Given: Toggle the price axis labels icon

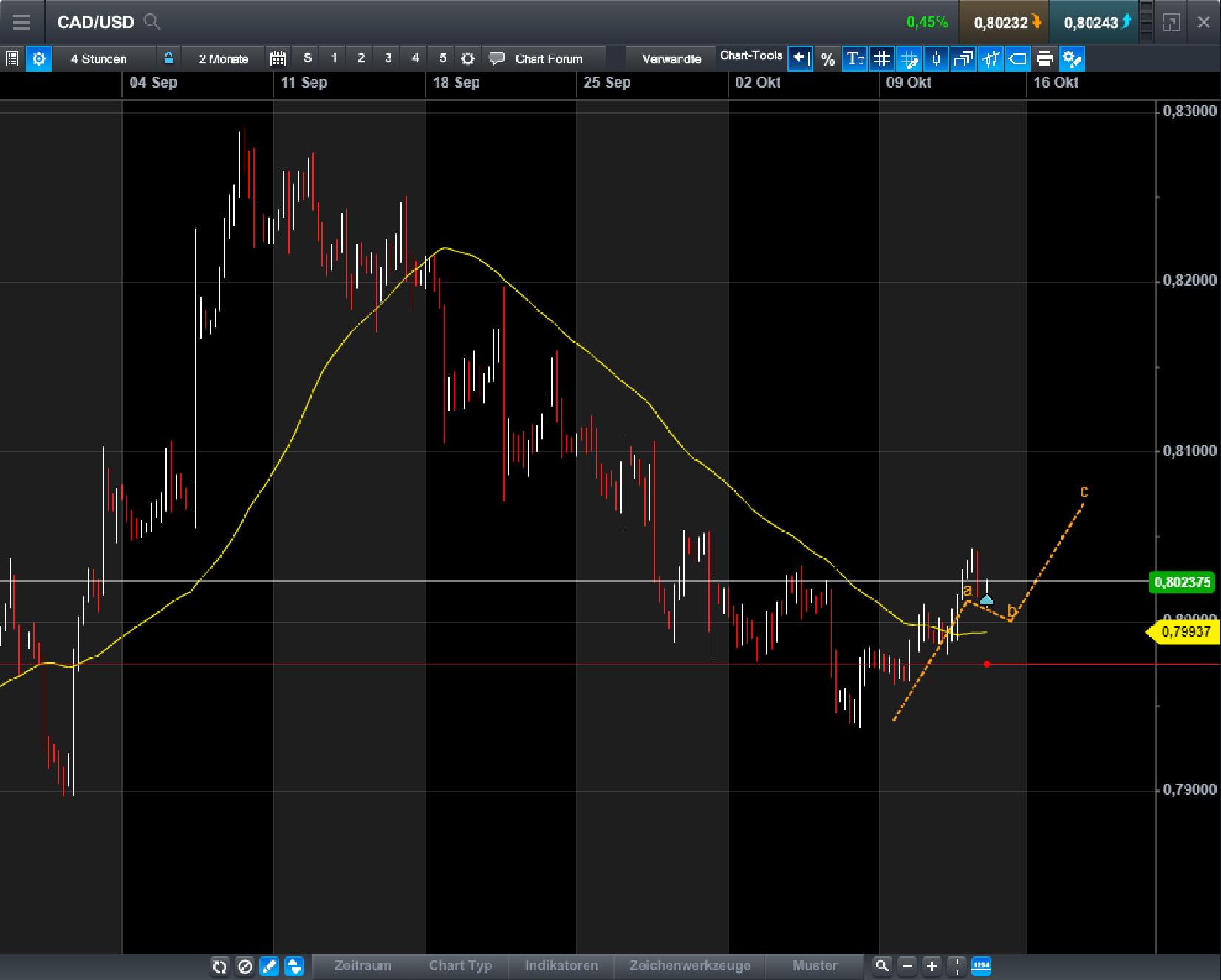Looking at the screenshot, I should [1018, 58].
